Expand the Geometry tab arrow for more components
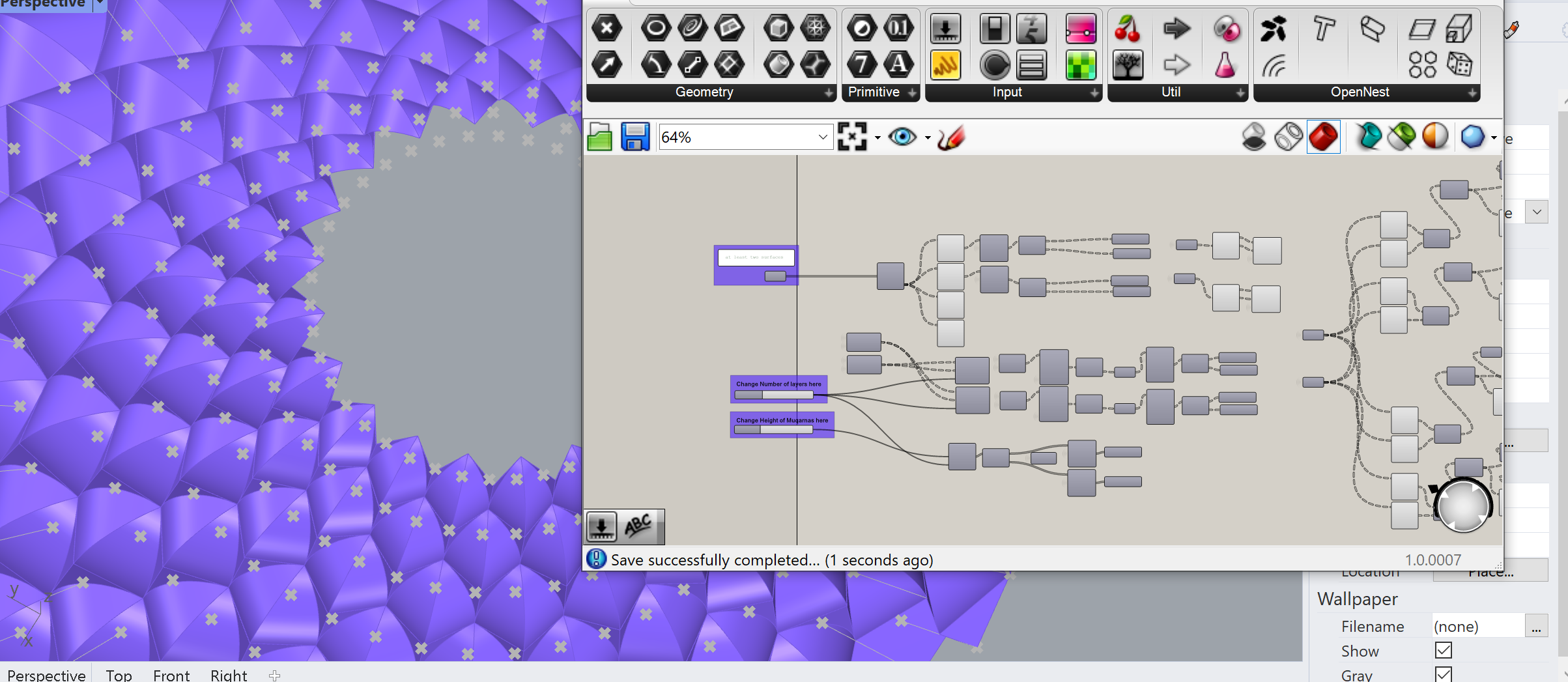 829,92
